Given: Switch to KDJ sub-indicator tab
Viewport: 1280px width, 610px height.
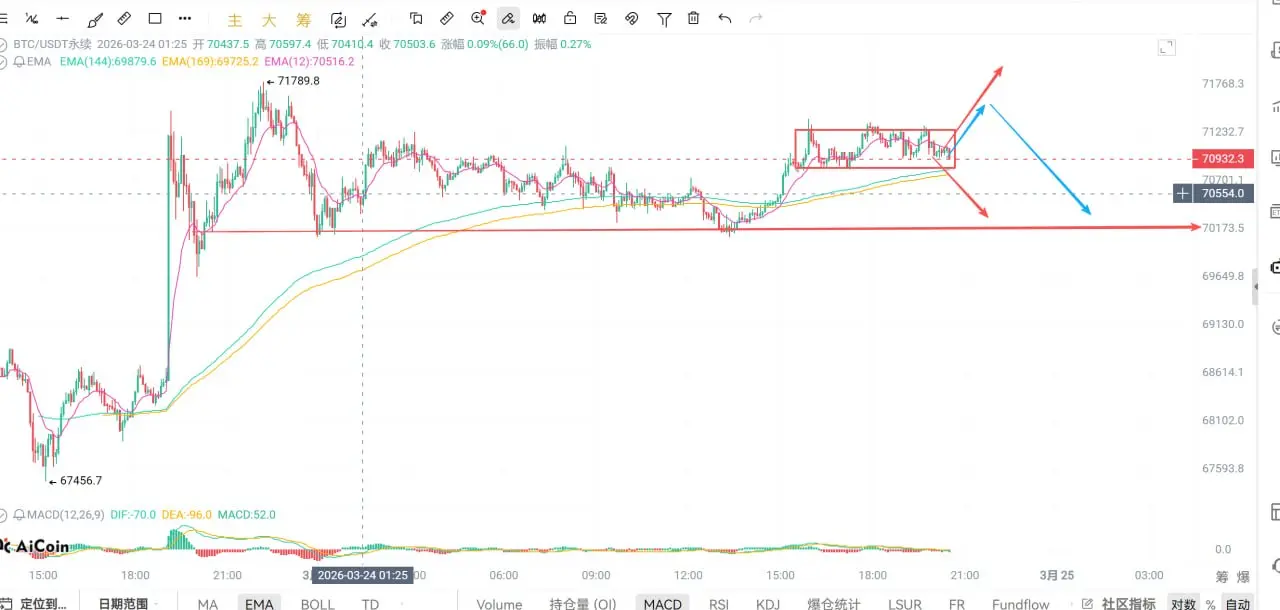Looking at the screenshot, I should point(768,604).
